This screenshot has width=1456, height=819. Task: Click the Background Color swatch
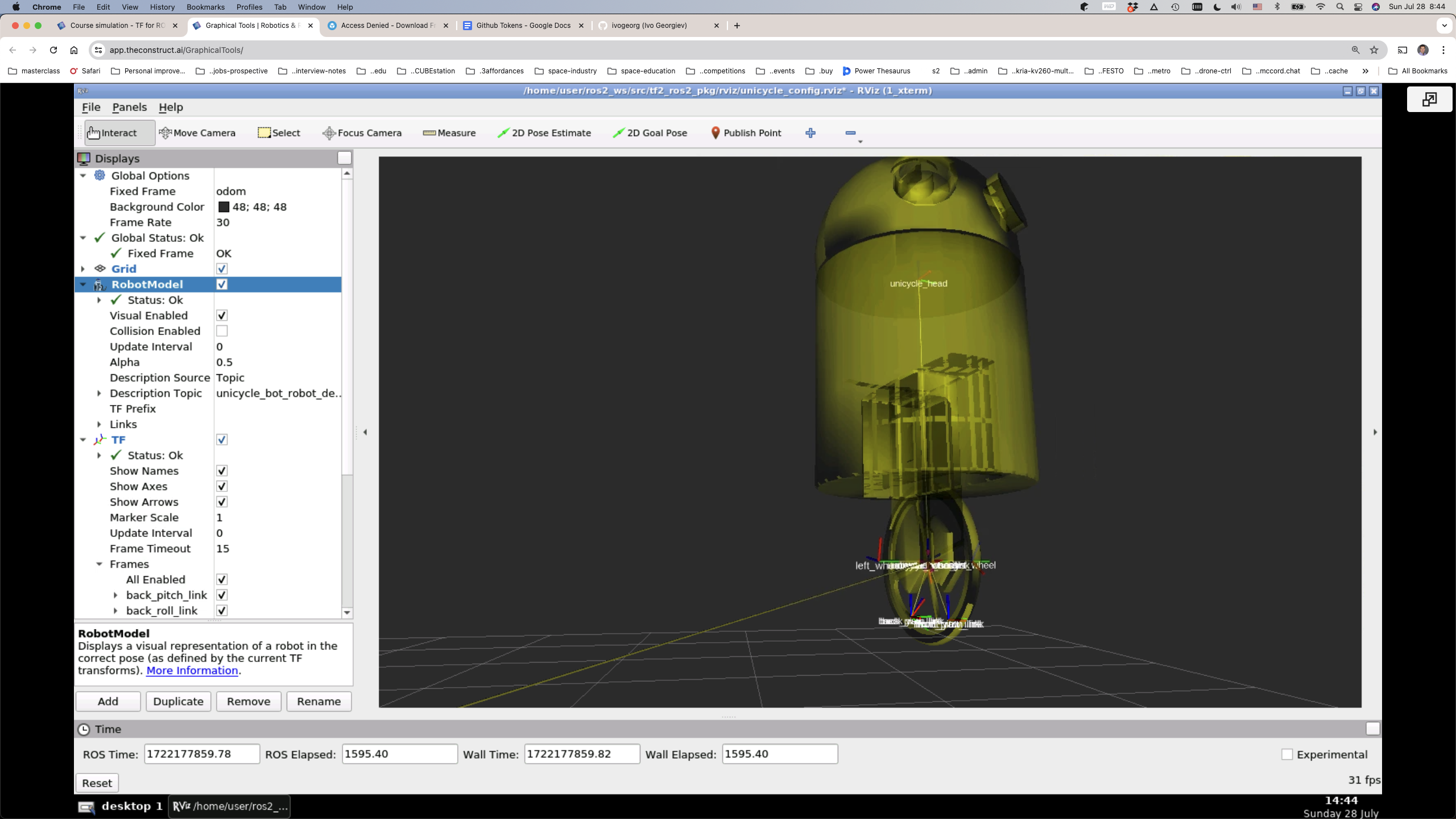click(x=224, y=207)
